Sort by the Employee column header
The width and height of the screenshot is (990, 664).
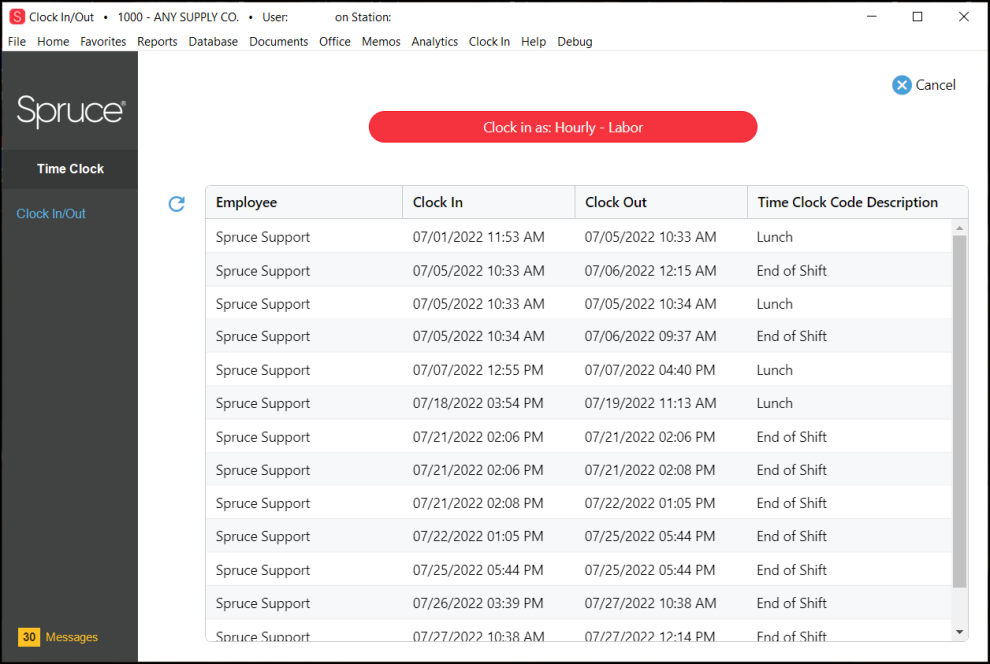[x=304, y=202]
